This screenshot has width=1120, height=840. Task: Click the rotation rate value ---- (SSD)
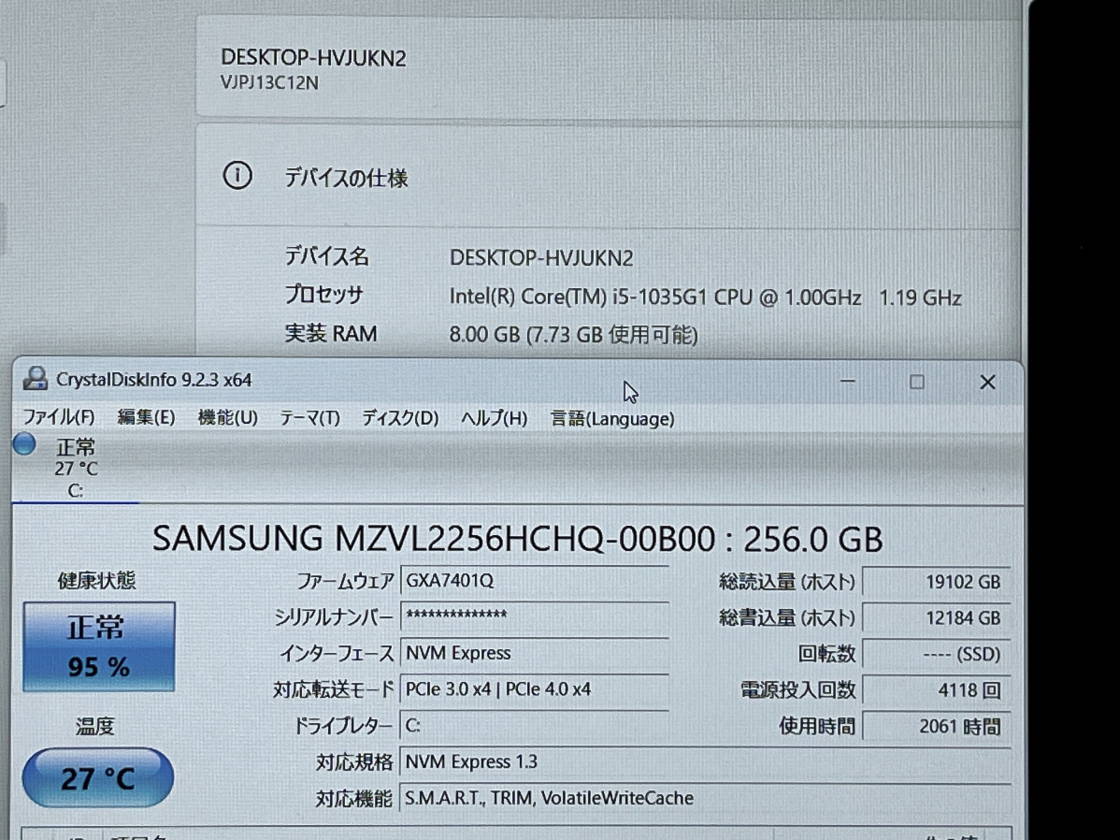936,654
